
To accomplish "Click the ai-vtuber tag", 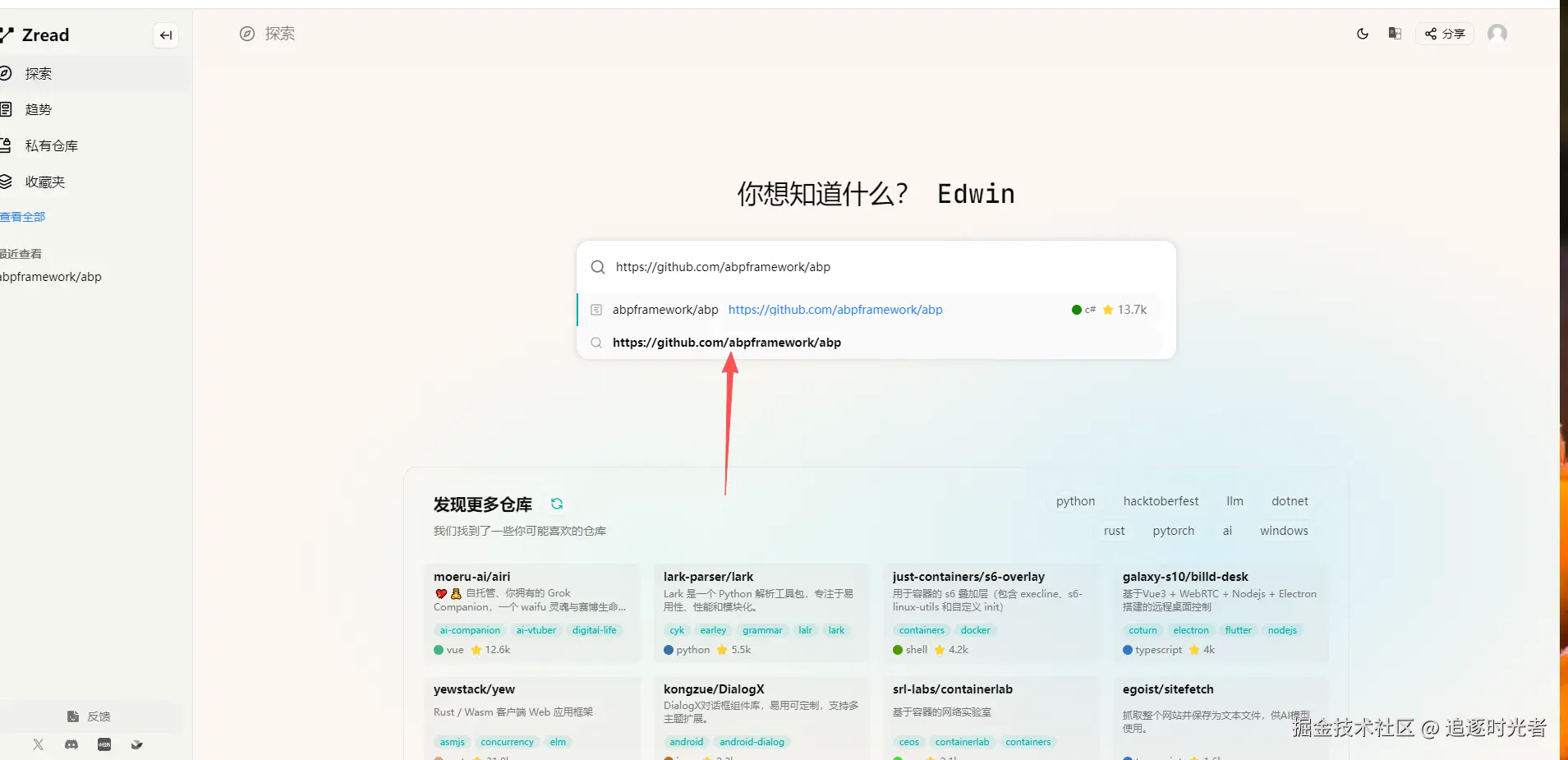I will (x=536, y=630).
